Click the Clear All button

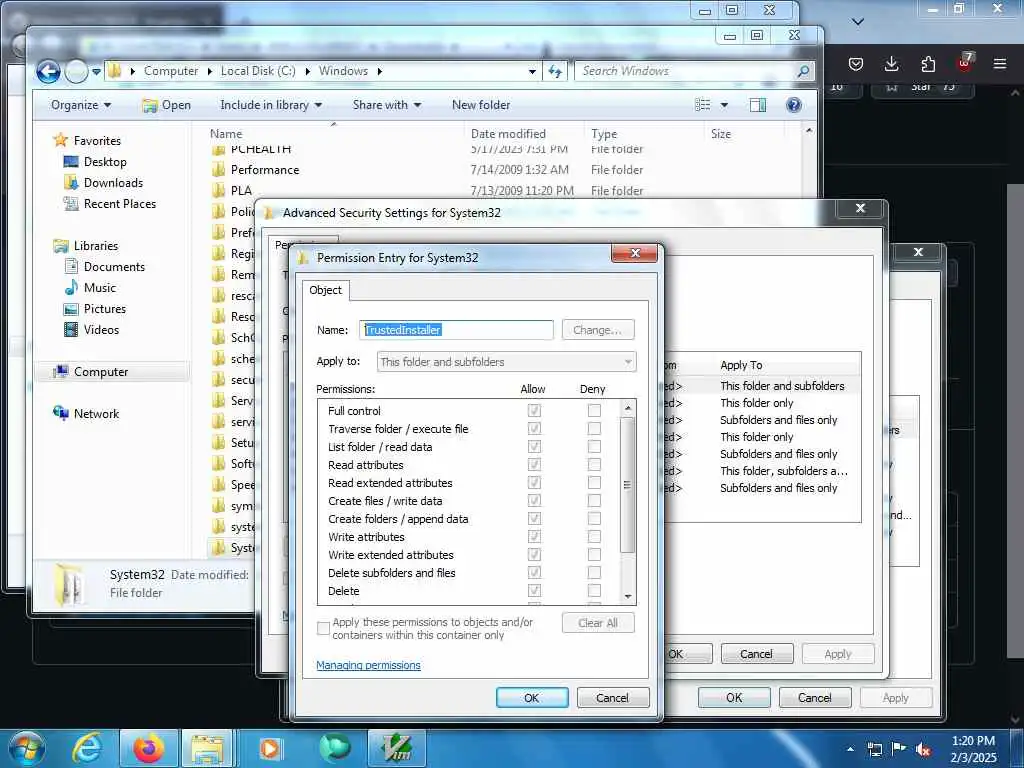point(598,623)
